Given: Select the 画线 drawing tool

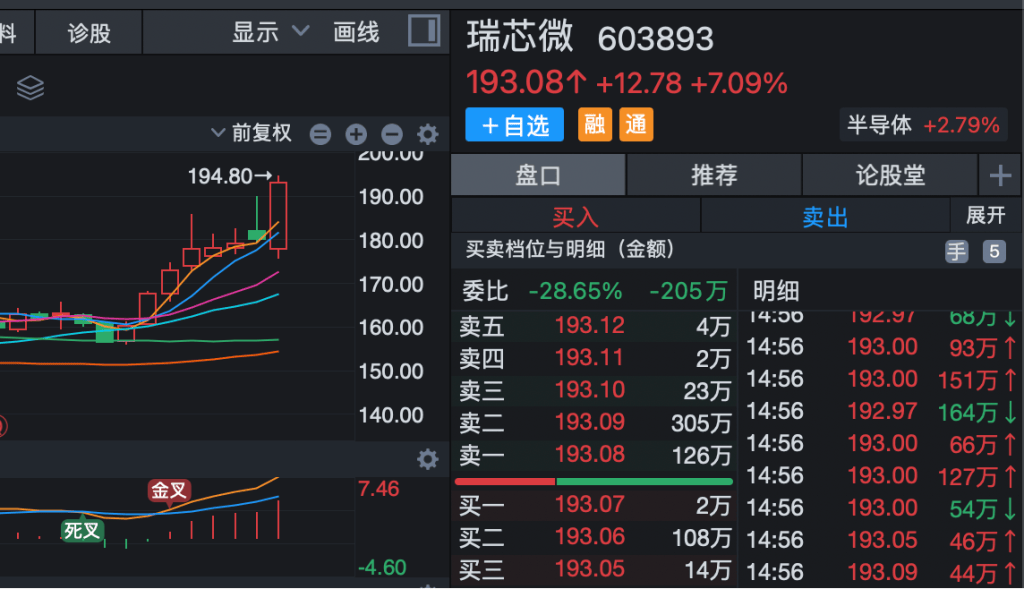Looking at the screenshot, I should 356,32.
